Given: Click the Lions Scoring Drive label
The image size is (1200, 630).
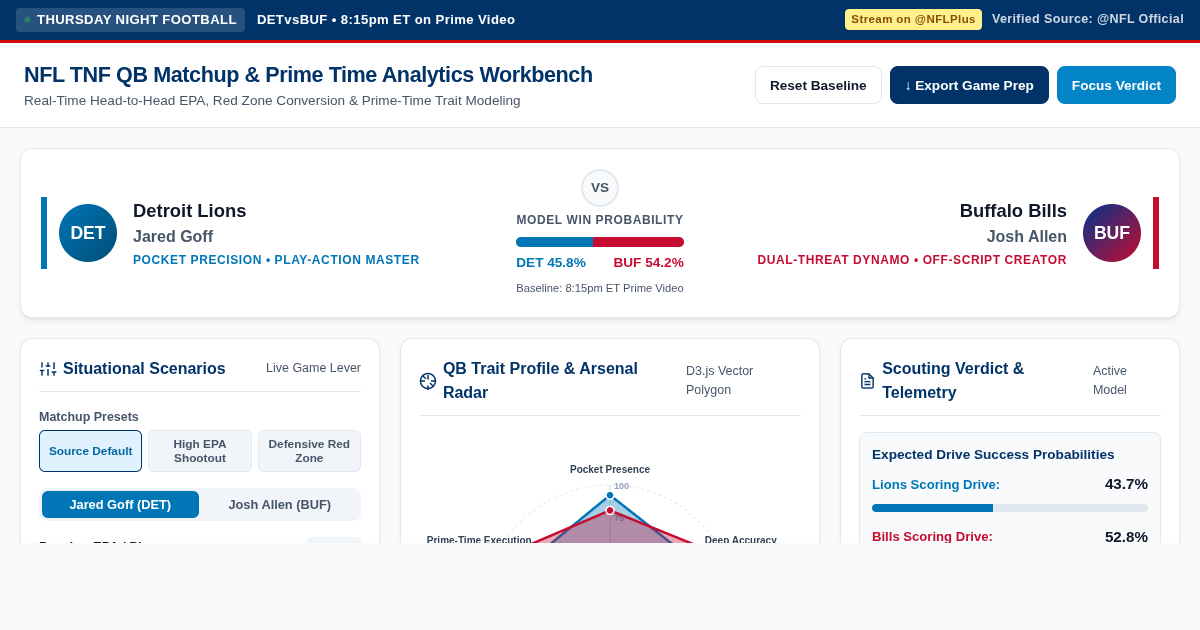Looking at the screenshot, I should (936, 484).
